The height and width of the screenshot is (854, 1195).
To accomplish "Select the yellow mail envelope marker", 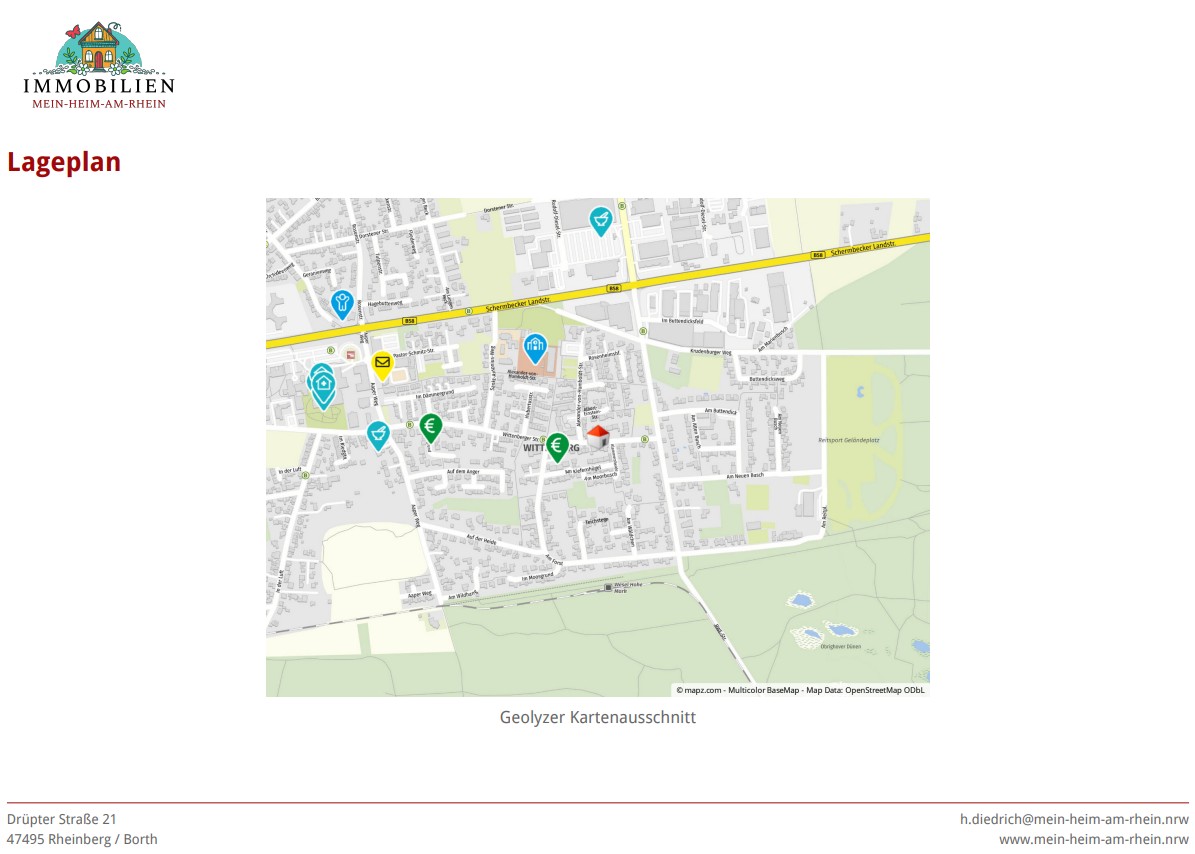I will click(x=382, y=363).
